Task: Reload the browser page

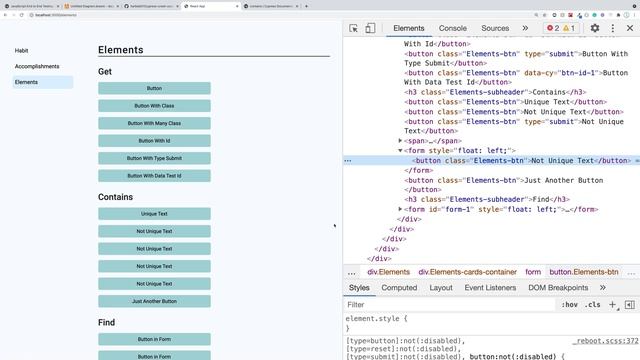Action: (22, 15)
